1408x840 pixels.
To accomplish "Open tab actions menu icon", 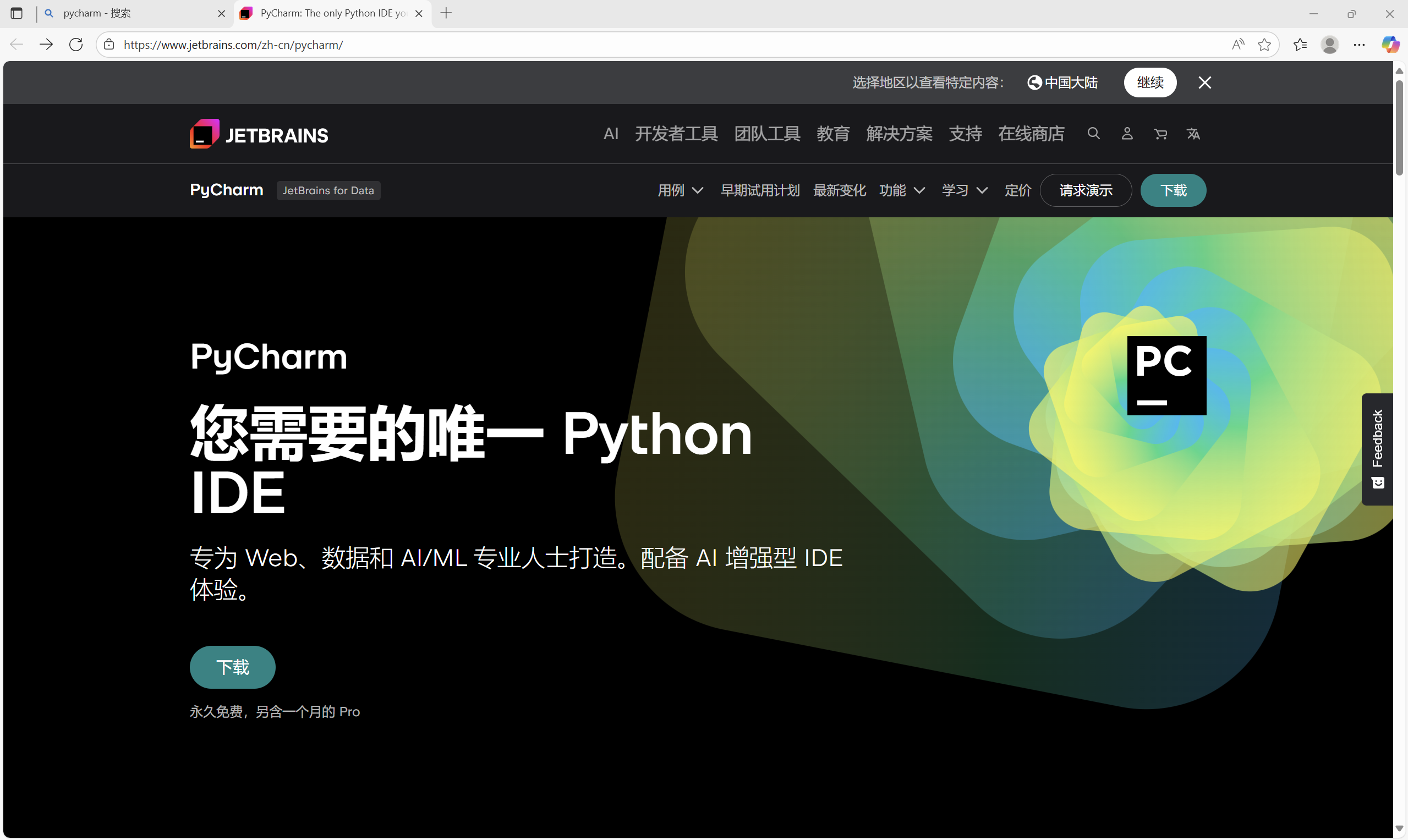I will [x=17, y=13].
